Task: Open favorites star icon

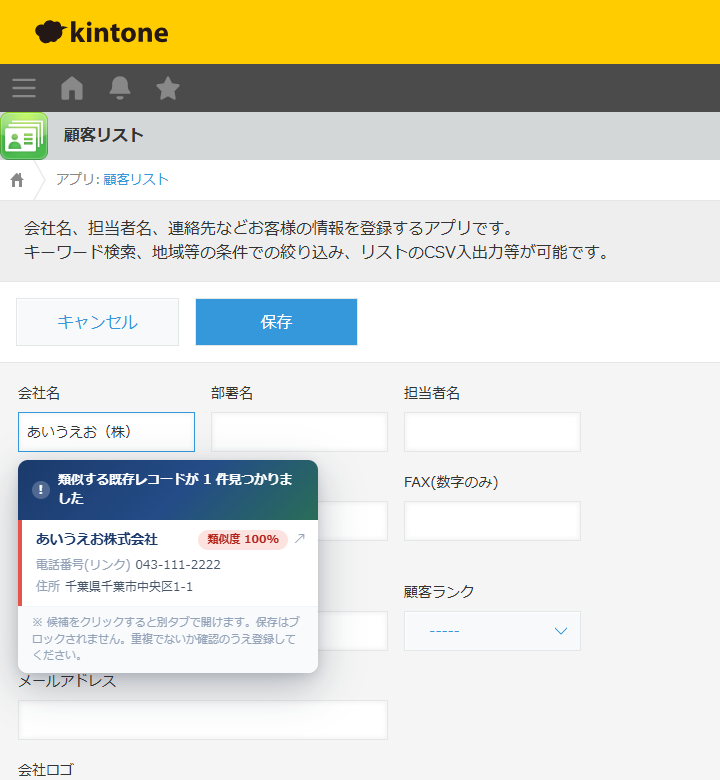Action: [168, 88]
